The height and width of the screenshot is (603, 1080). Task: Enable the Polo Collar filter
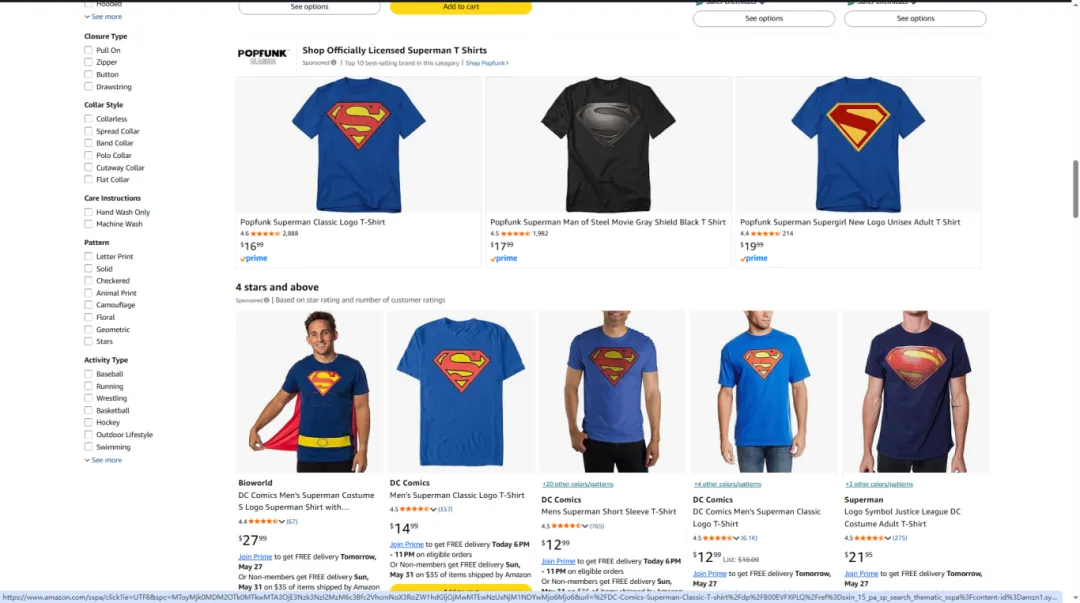click(x=88, y=156)
